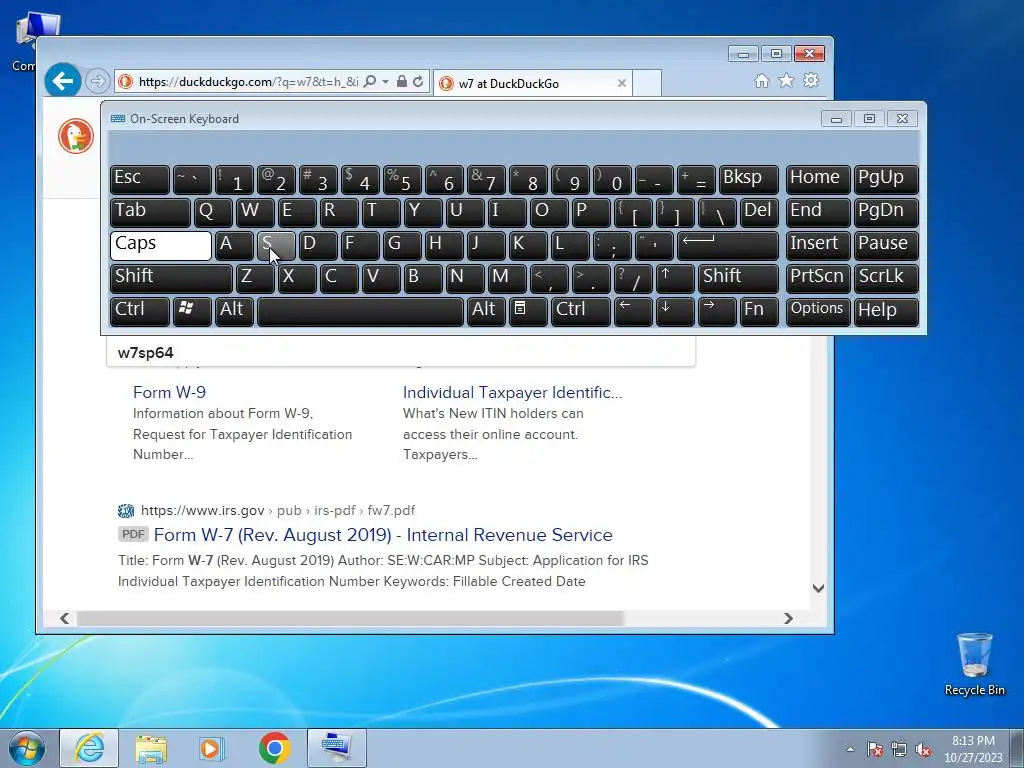The image size is (1024, 768).
Task: Toggle the left Shift key
Action: pyautogui.click(x=171, y=278)
